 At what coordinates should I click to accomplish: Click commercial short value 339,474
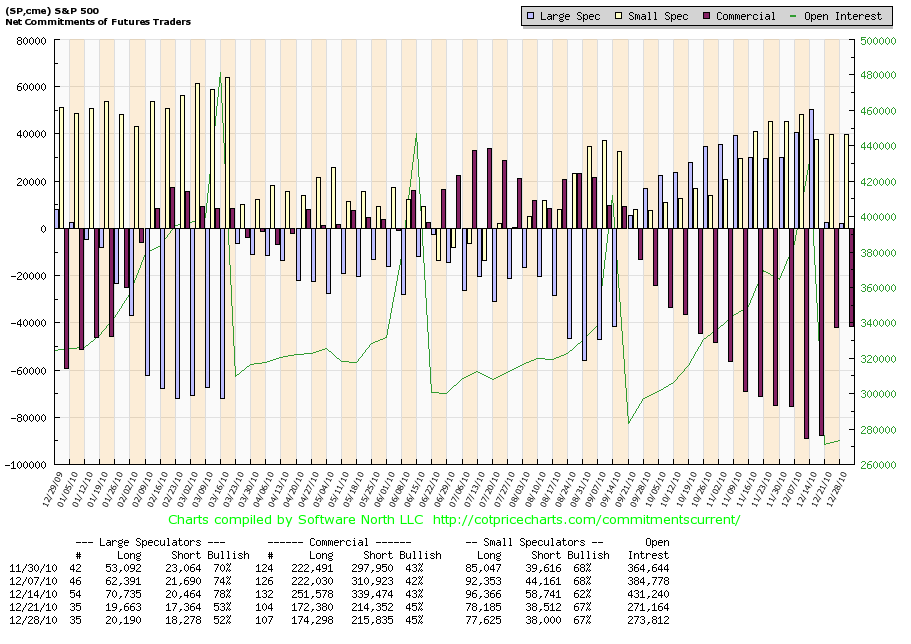coord(372,595)
